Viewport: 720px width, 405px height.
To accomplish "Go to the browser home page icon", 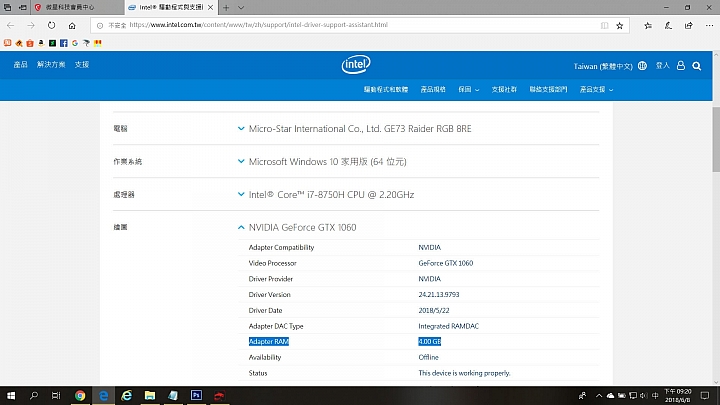I will [x=72, y=25].
